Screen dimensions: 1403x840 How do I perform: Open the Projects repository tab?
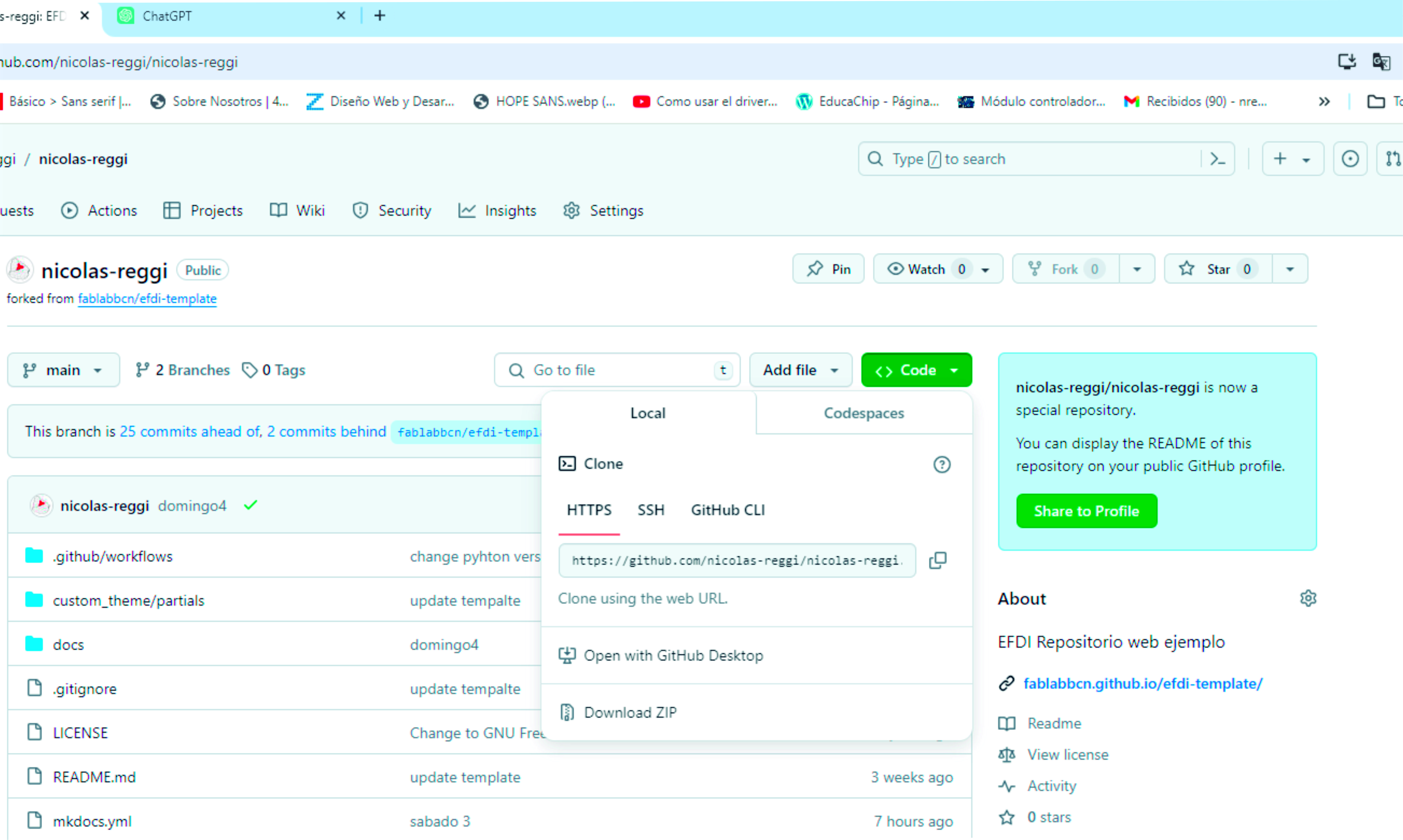[x=203, y=210]
